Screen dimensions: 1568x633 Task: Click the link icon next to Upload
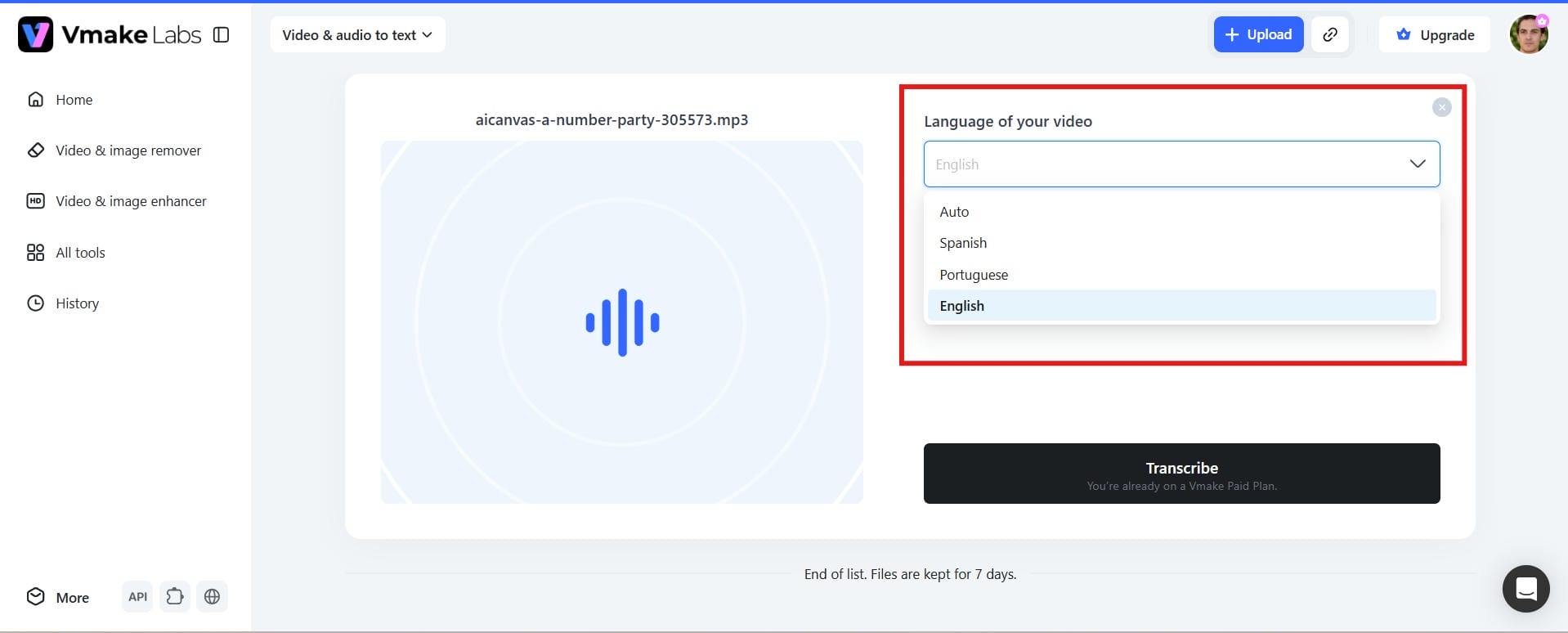1330,34
